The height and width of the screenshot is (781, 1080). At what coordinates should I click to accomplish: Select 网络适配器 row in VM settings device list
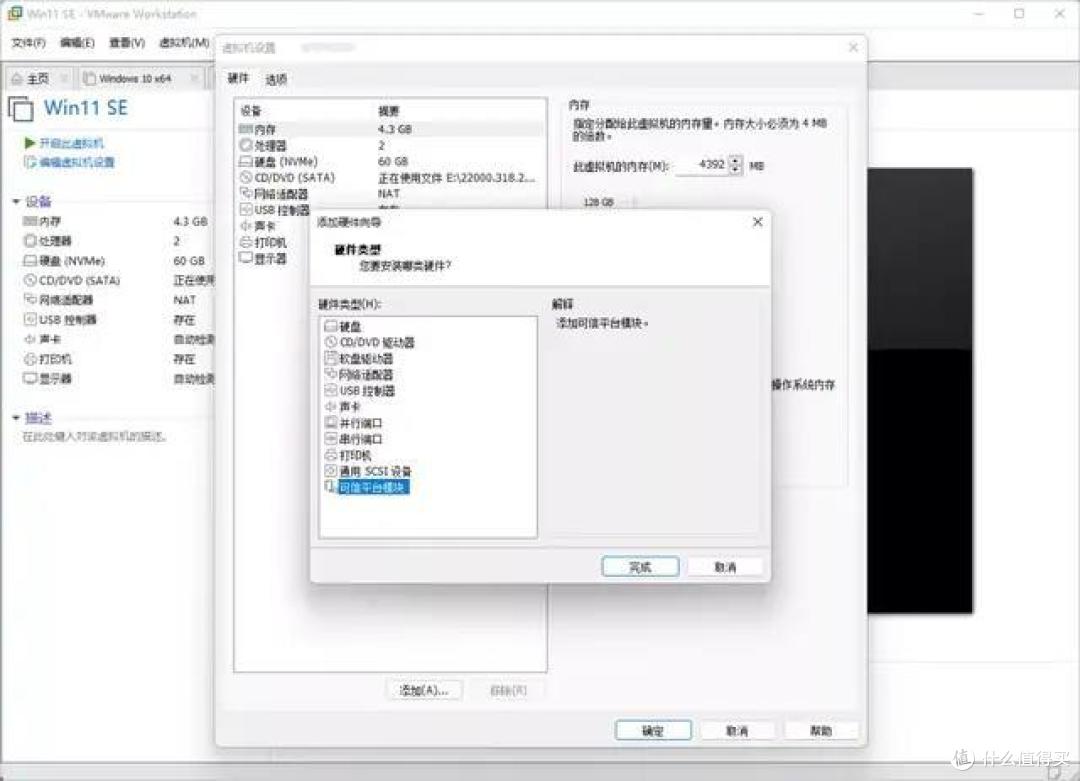pyautogui.click(x=391, y=194)
